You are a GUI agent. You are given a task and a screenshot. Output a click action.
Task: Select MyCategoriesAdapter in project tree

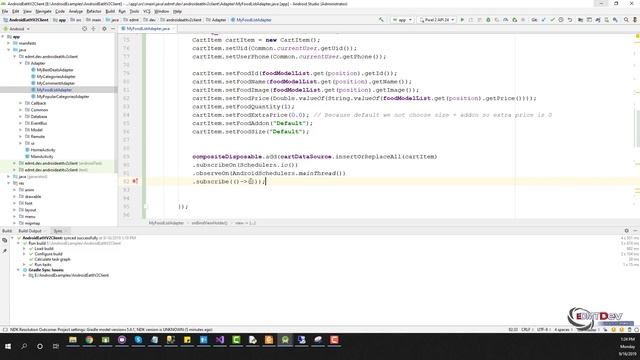[x=56, y=77]
